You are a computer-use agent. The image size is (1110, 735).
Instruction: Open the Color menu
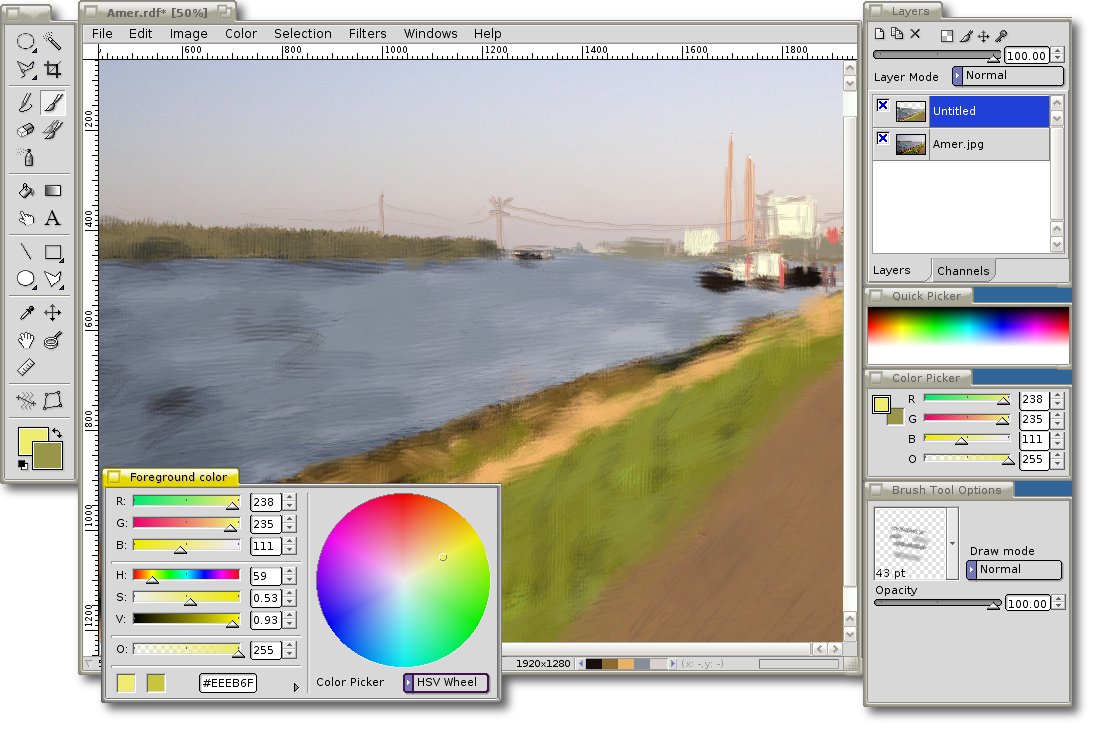coord(241,33)
